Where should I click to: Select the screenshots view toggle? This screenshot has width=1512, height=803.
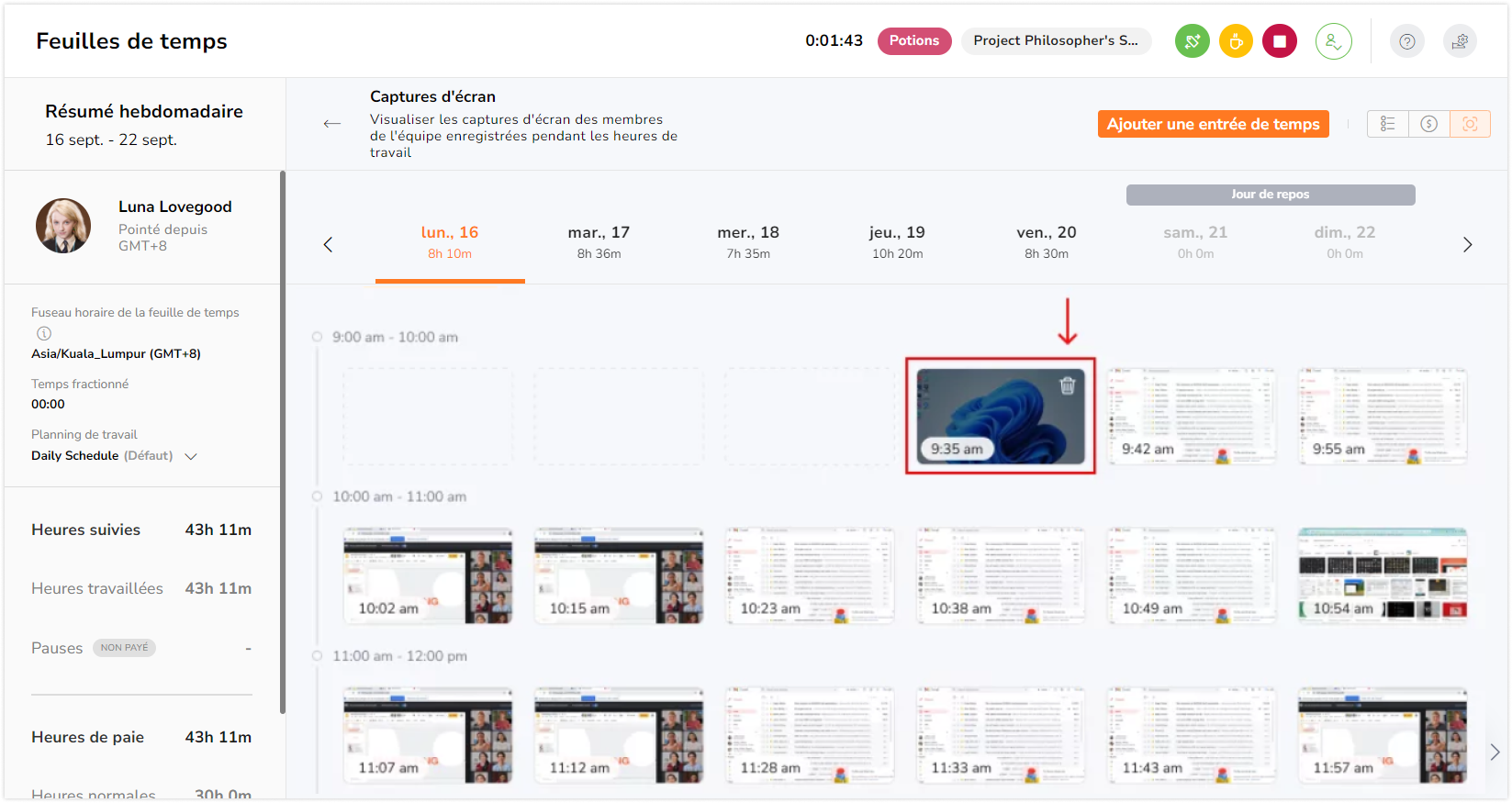pos(1470,124)
